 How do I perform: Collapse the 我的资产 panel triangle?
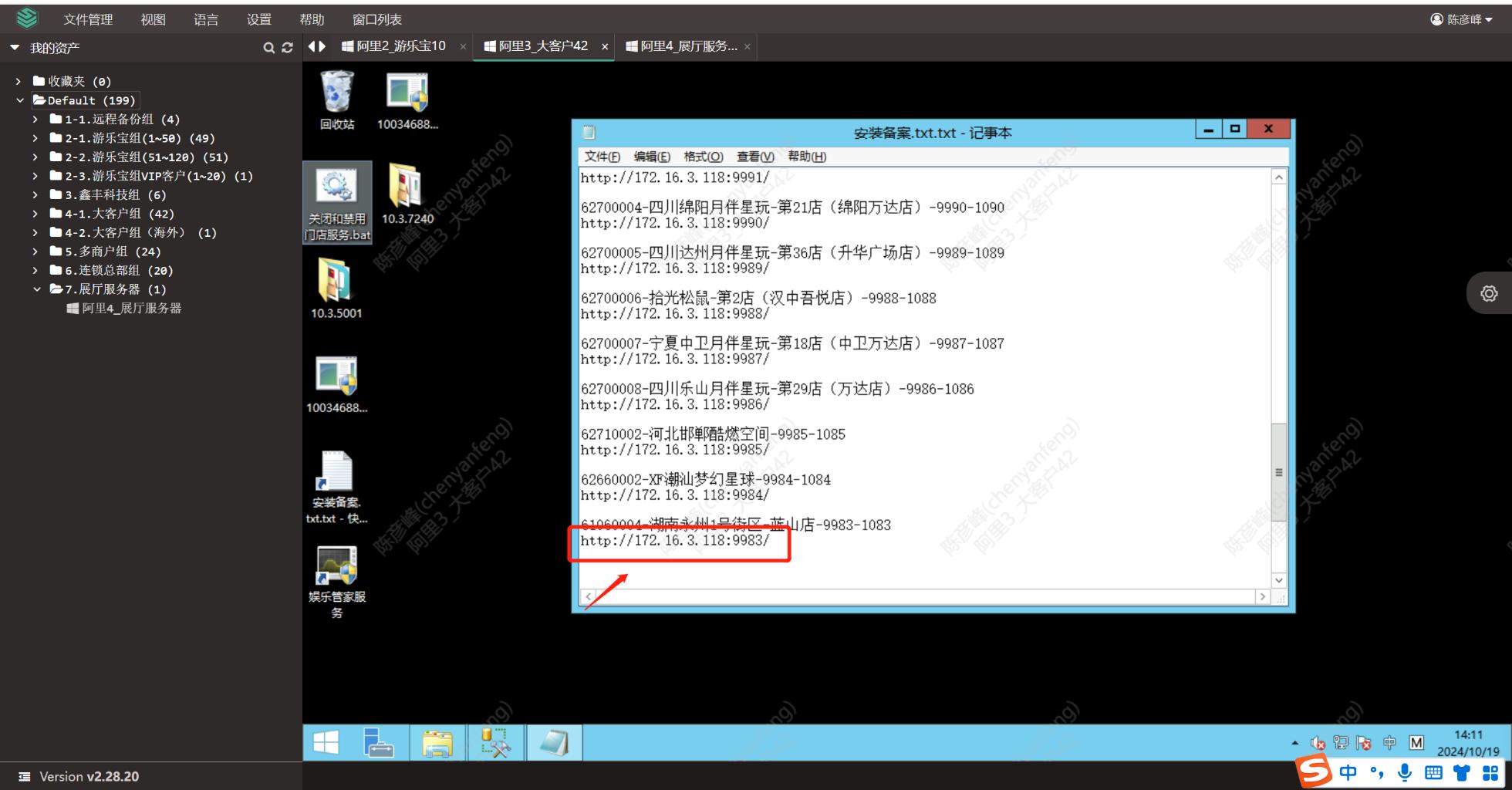(x=15, y=48)
